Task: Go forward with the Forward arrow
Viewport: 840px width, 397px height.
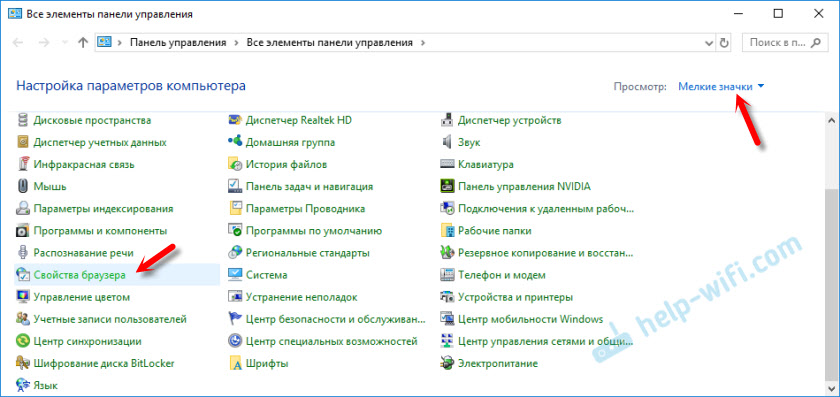Action: click(x=44, y=43)
